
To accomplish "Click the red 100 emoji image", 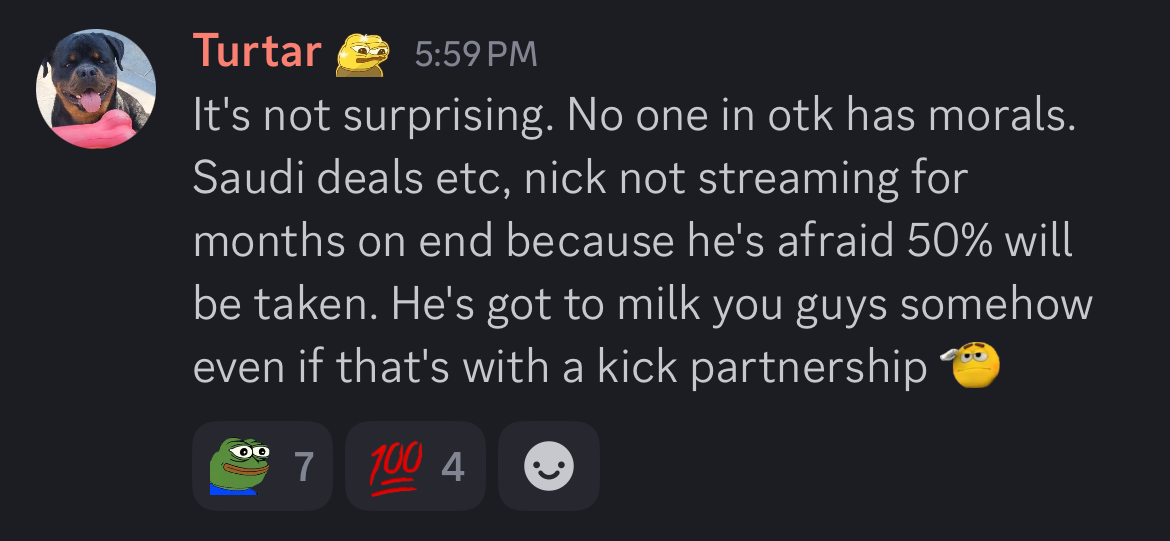I will (x=396, y=468).
